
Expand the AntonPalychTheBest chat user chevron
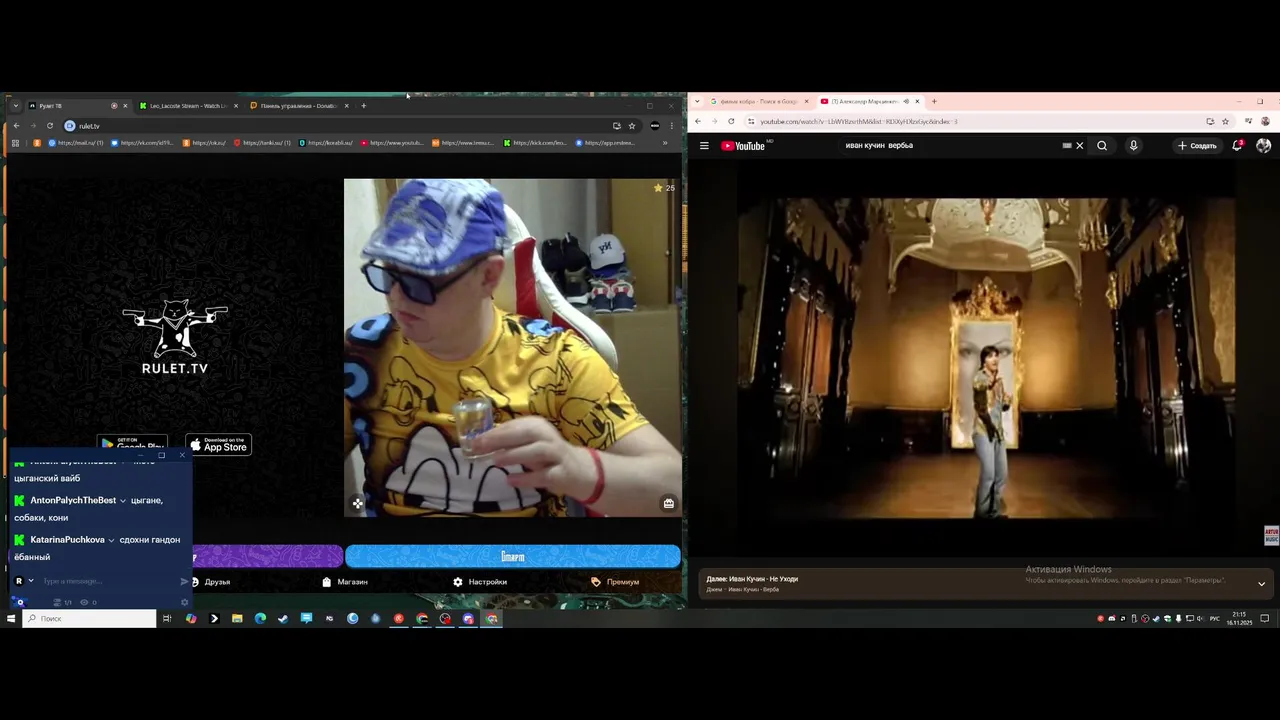(123, 500)
